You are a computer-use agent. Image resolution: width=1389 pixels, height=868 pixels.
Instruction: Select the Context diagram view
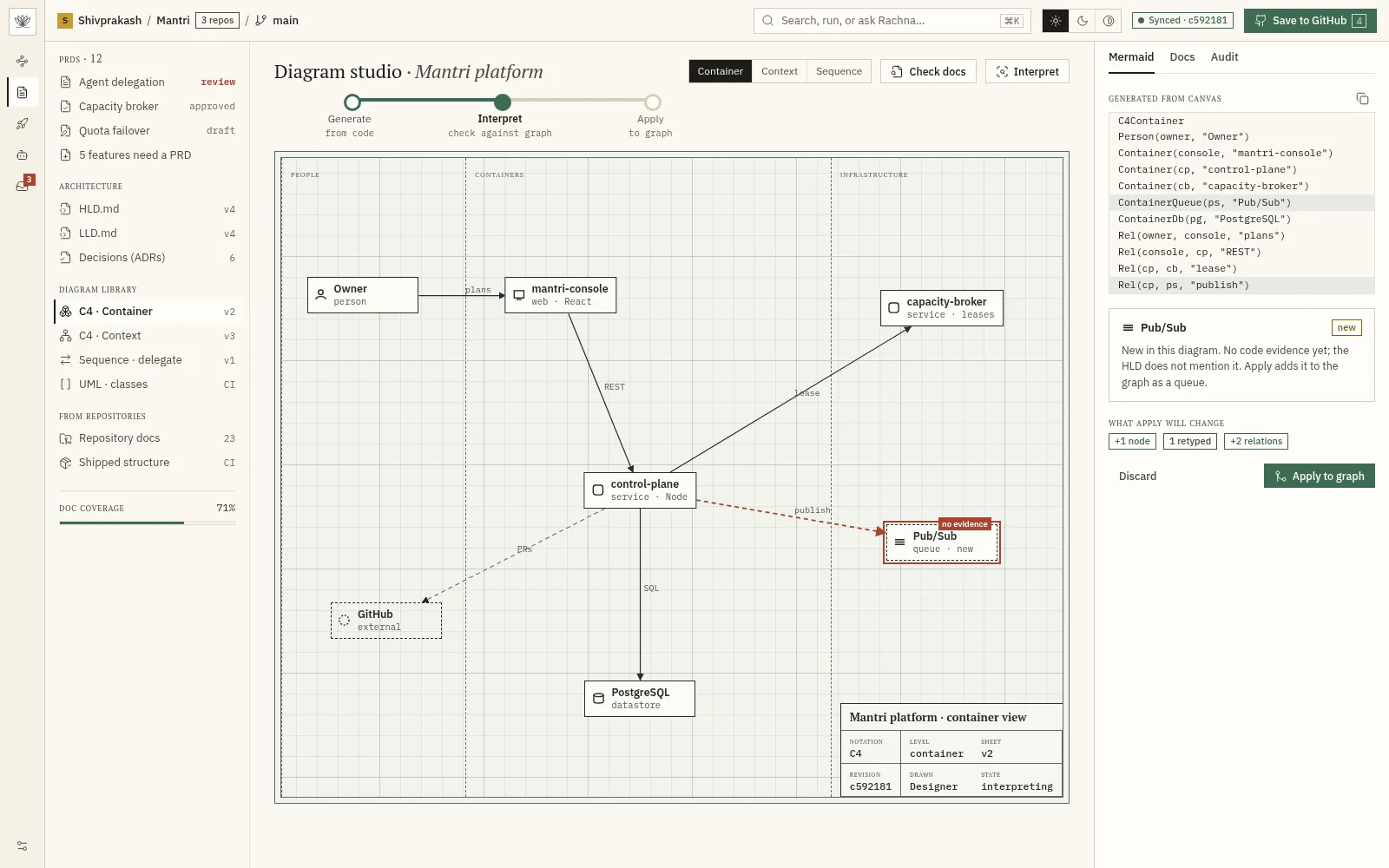(780, 71)
